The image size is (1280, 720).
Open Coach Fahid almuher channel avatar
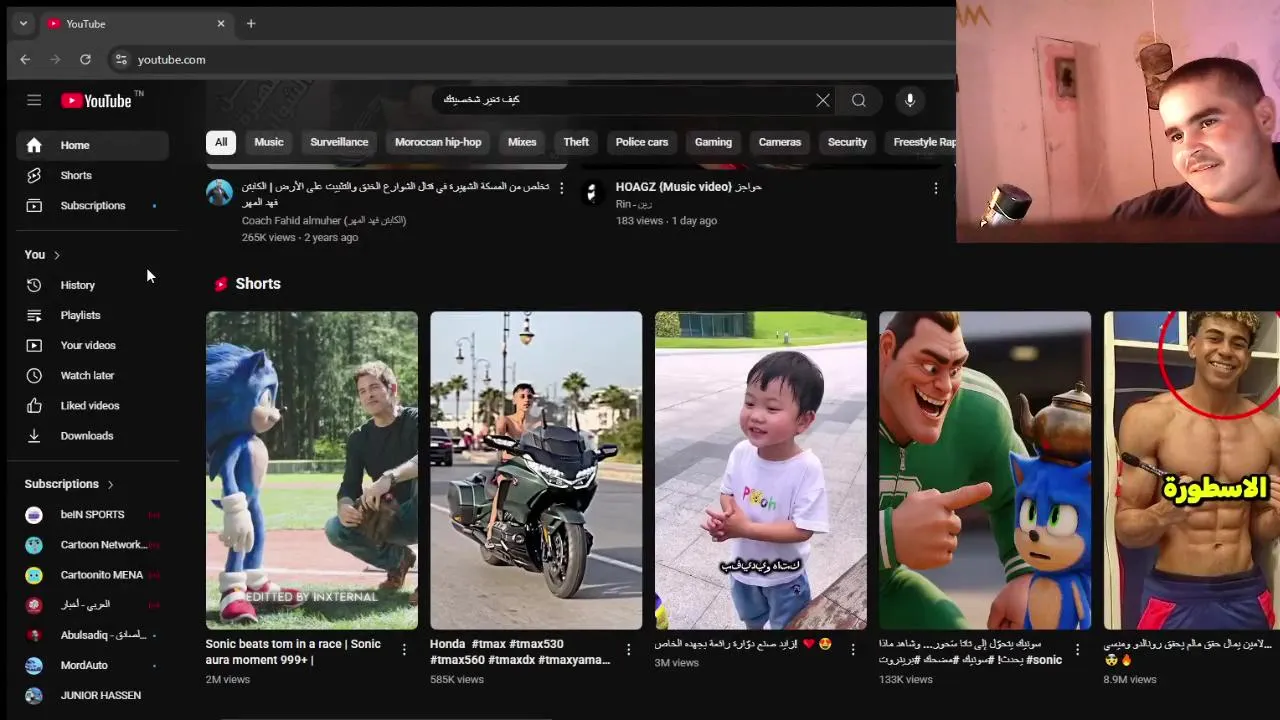(219, 192)
